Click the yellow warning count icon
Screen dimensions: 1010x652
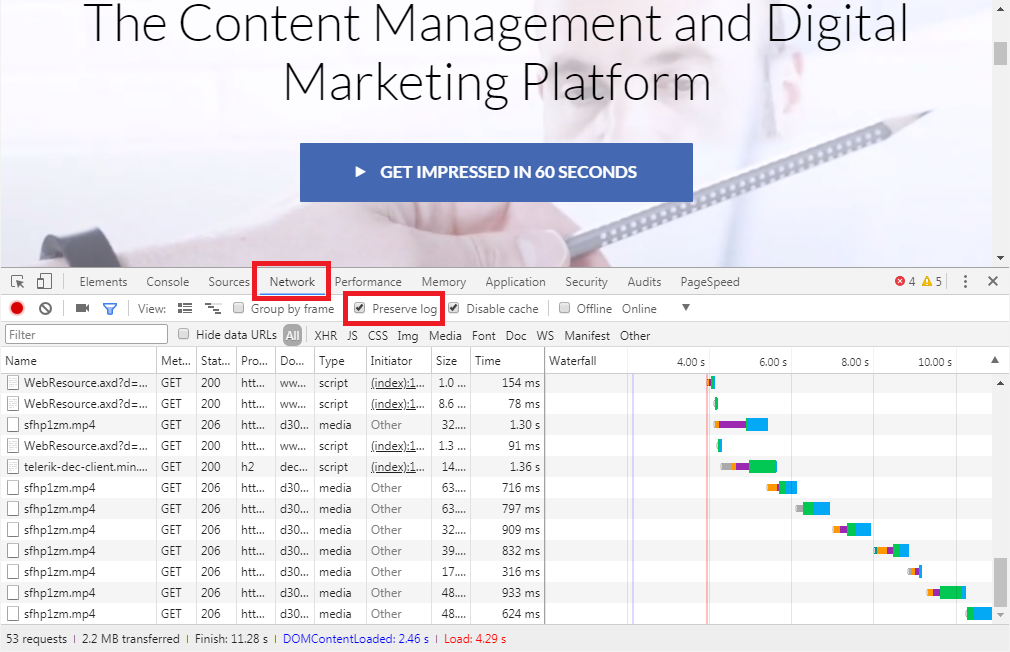click(927, 281)
